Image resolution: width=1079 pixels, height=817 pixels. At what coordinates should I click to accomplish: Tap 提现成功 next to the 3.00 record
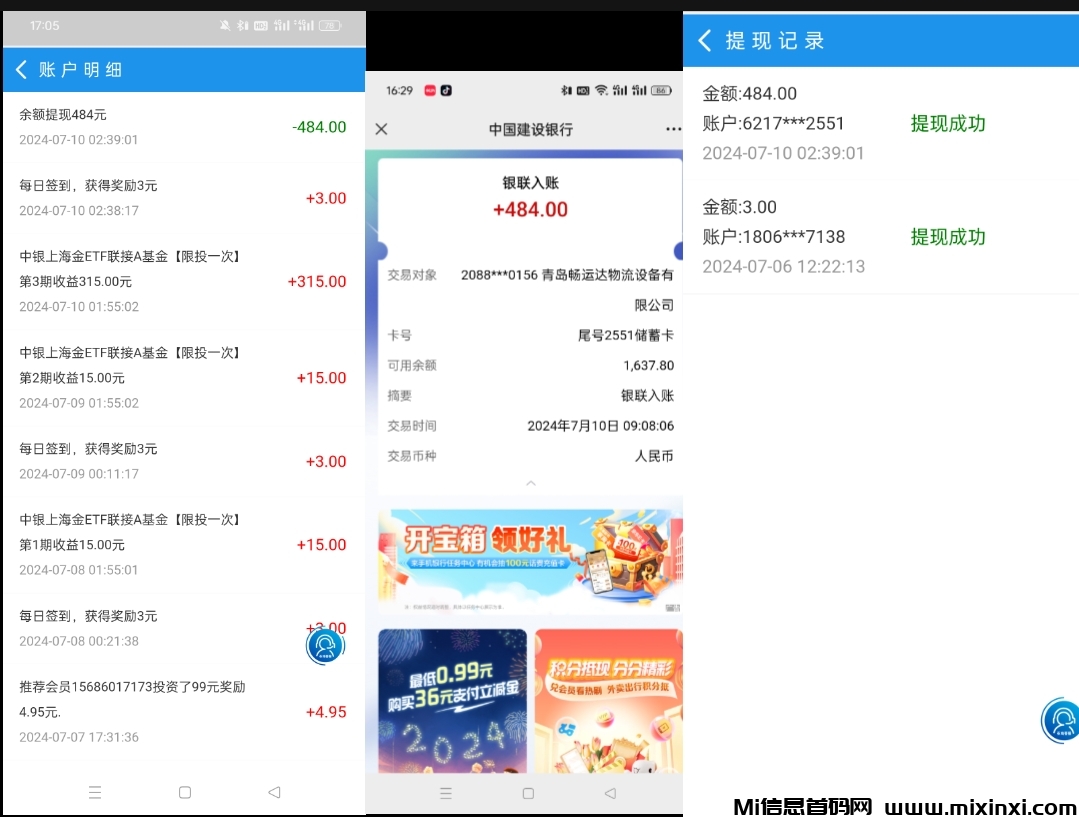pos(947,237)
